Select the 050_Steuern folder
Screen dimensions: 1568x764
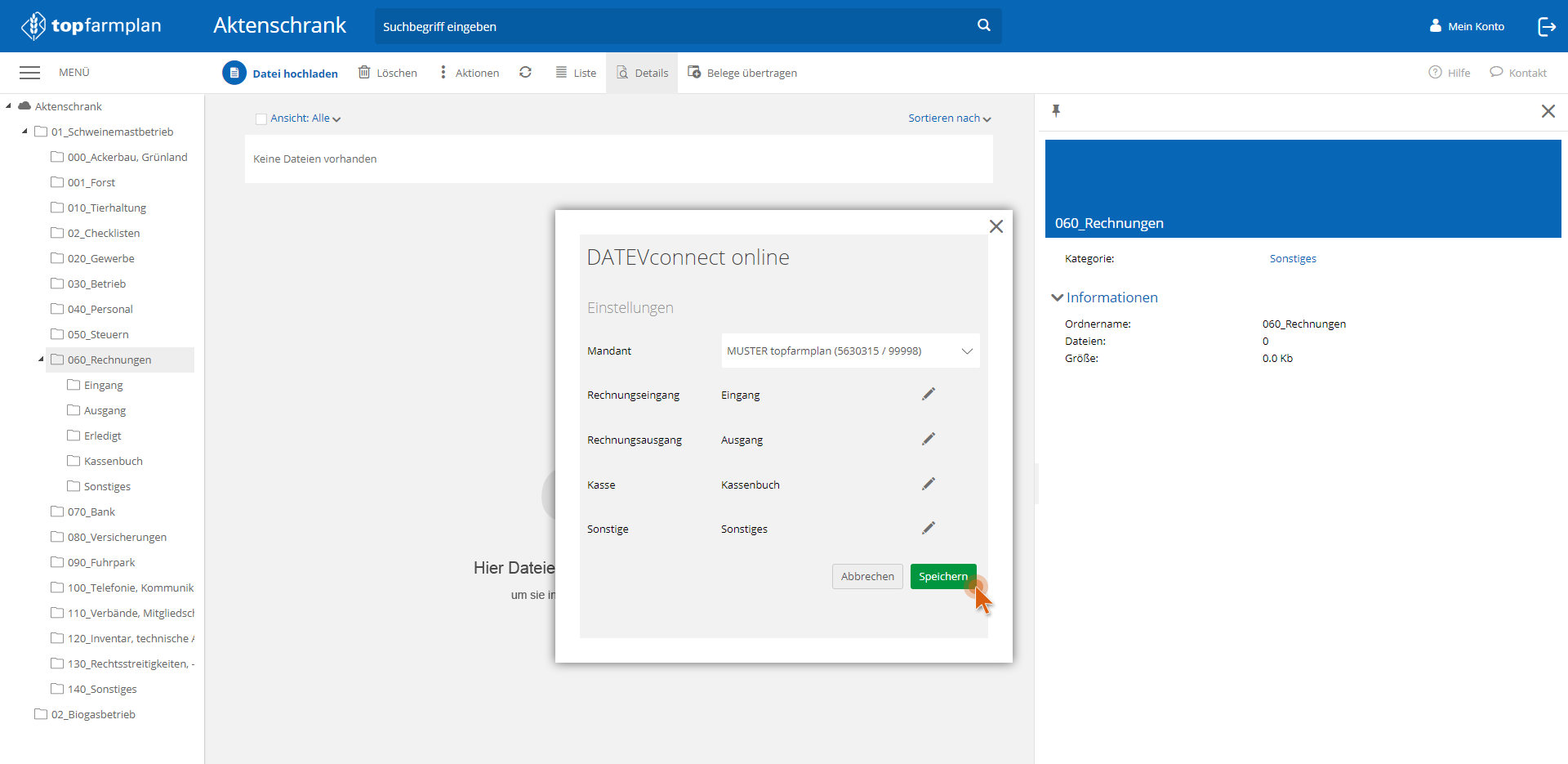click(x=90, y=334)
